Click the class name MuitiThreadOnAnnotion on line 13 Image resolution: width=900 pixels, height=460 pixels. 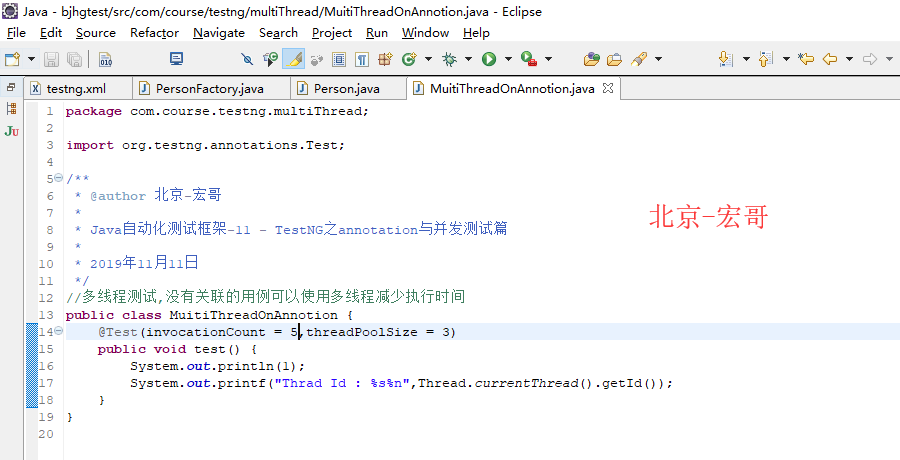[x=253, y=315]
